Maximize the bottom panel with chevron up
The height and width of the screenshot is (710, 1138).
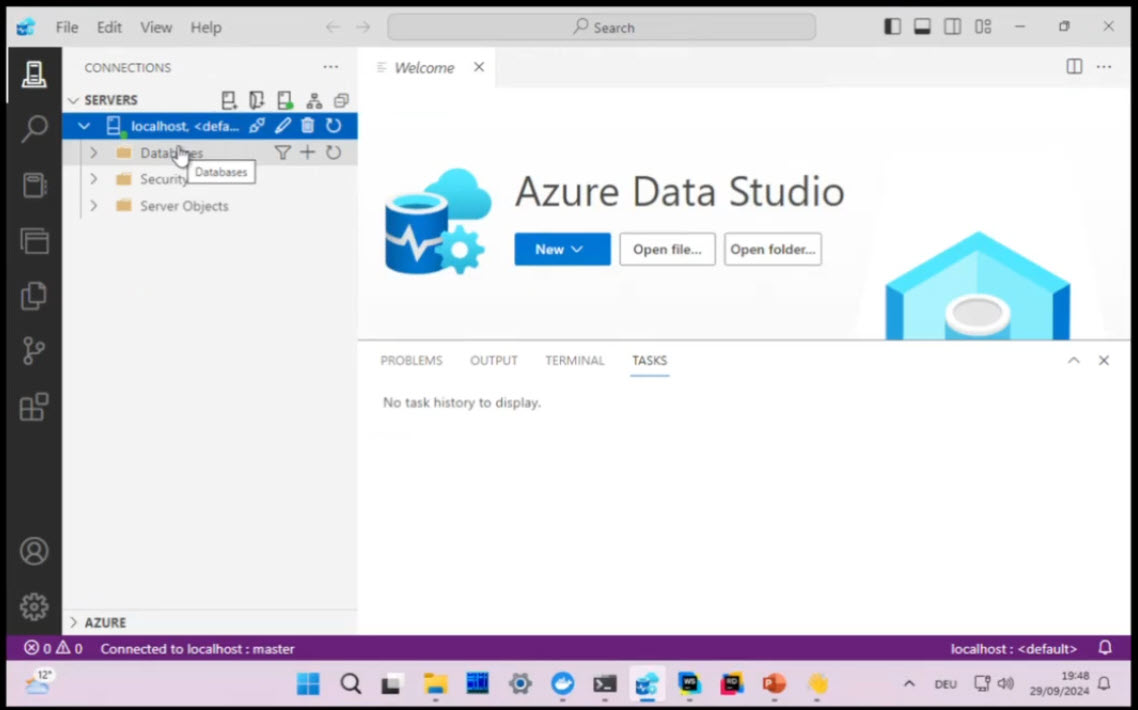coord(1073,360)
